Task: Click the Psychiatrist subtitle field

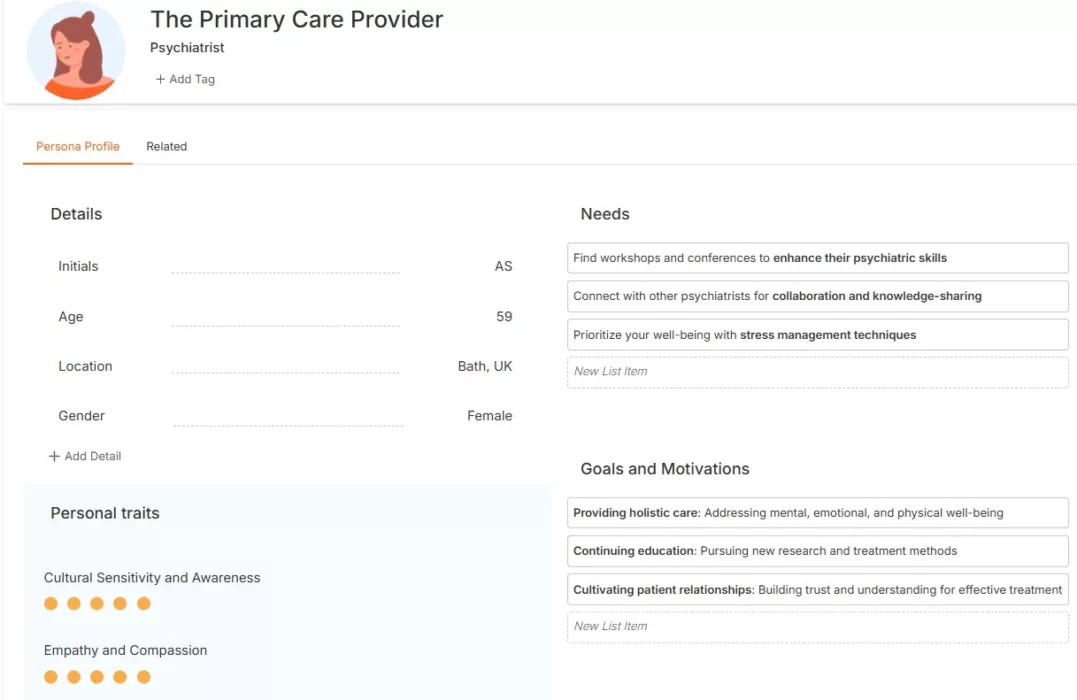Action: tap(186, 47)
